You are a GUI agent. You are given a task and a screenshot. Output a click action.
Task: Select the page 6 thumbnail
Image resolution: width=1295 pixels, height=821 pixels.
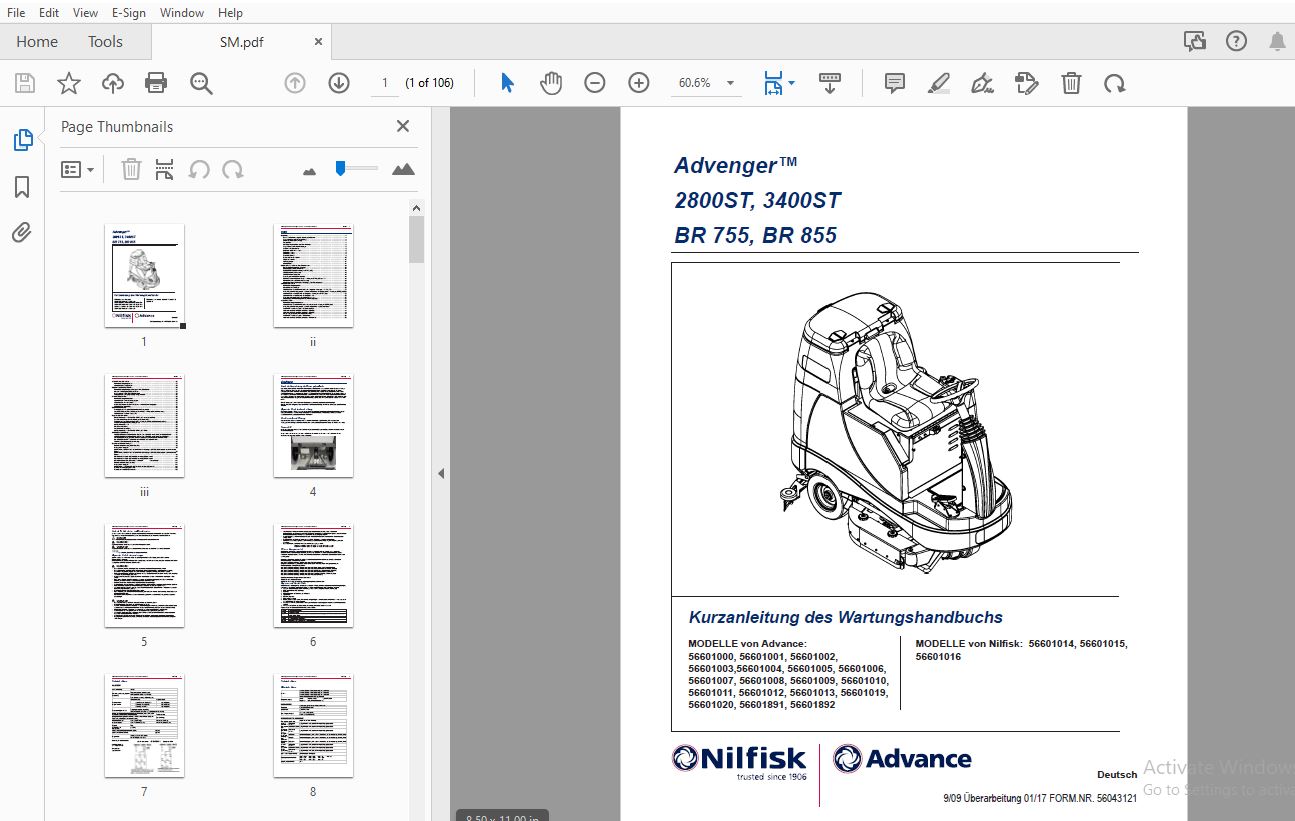[313, 576]
